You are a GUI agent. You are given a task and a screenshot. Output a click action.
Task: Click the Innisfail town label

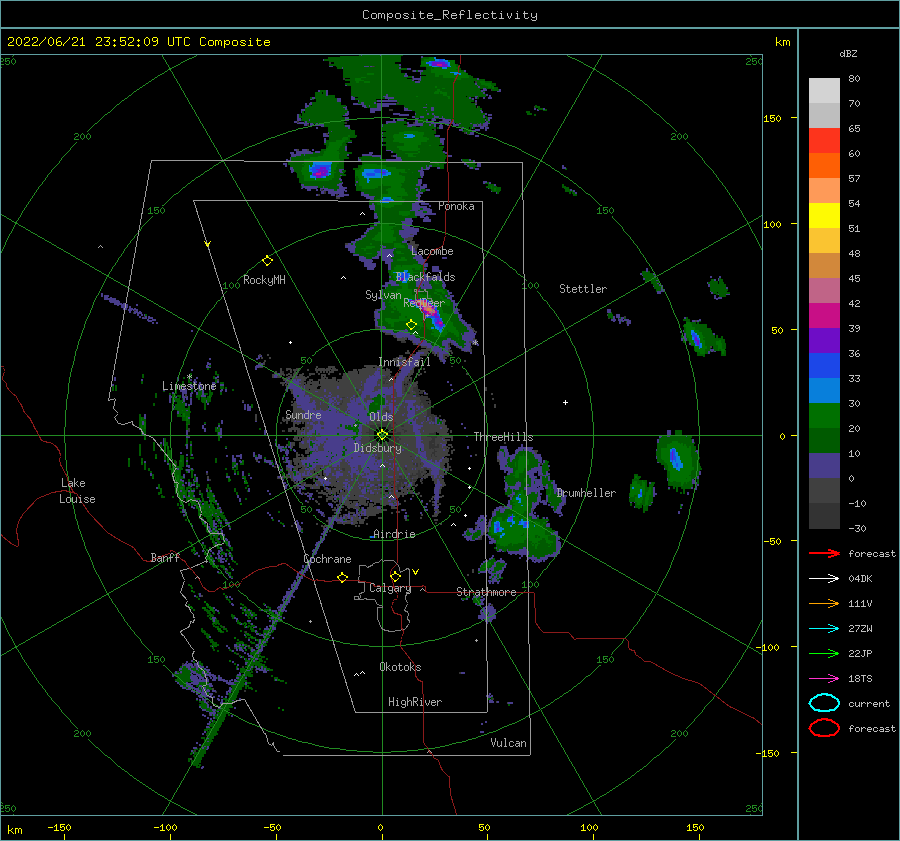pos(404,362)
